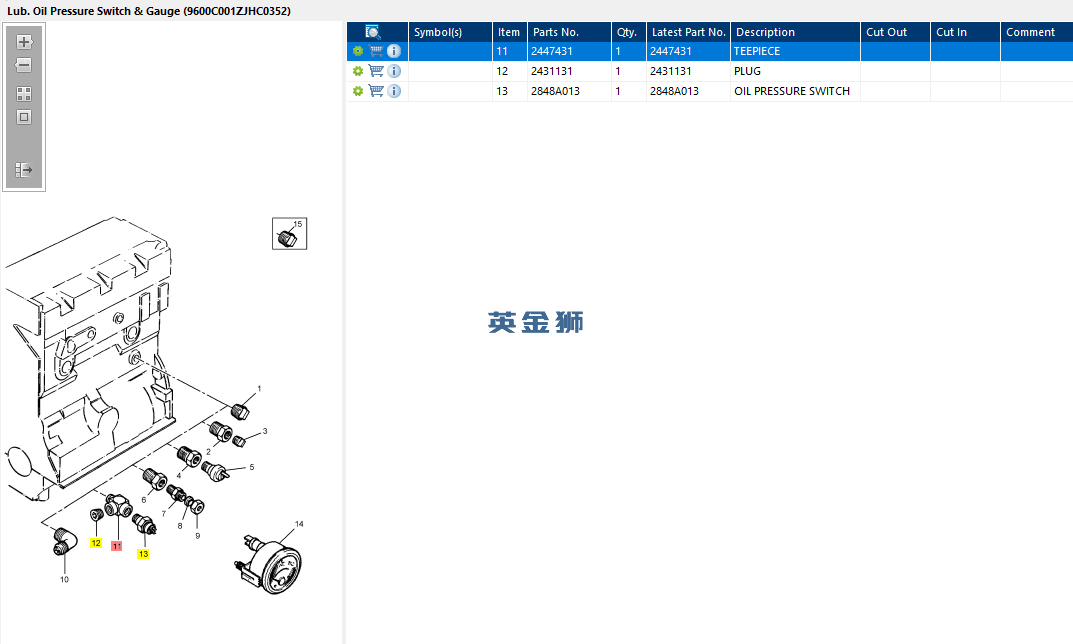
Task: Add PLUG 2431131 to cart
Action: click(x=376, y=70)
